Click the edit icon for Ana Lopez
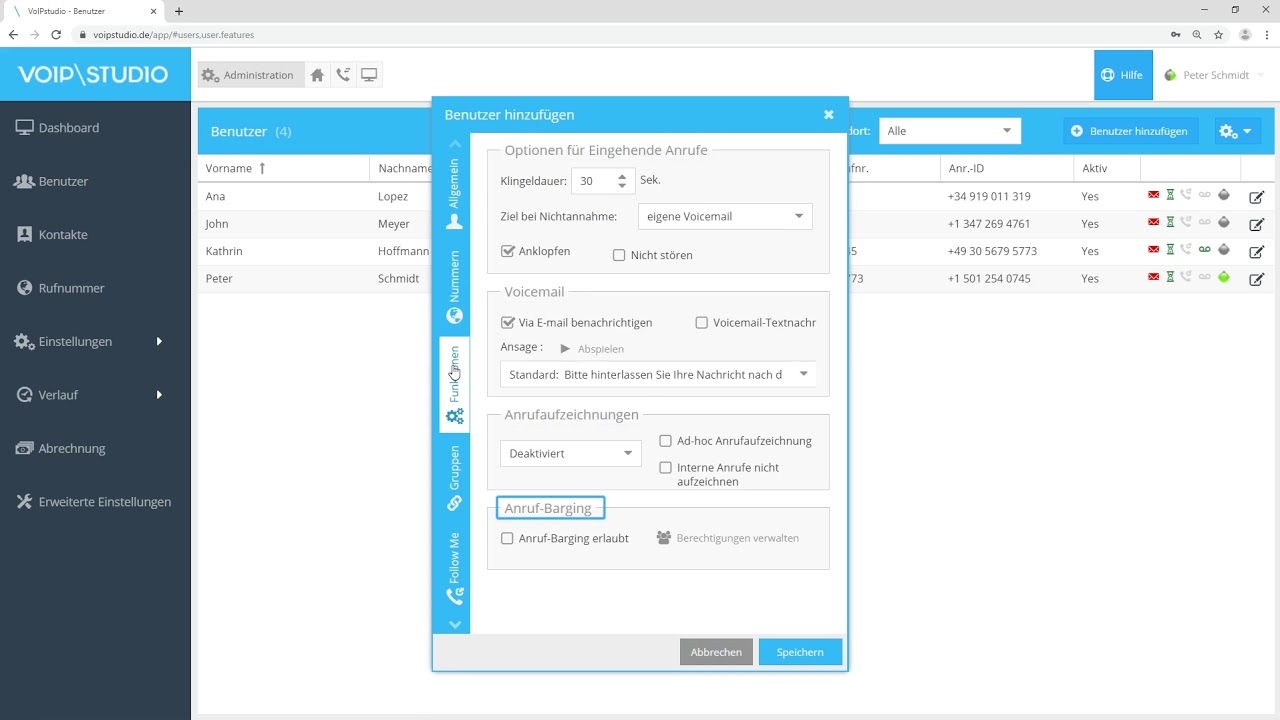 click(x=1257, y=197)
